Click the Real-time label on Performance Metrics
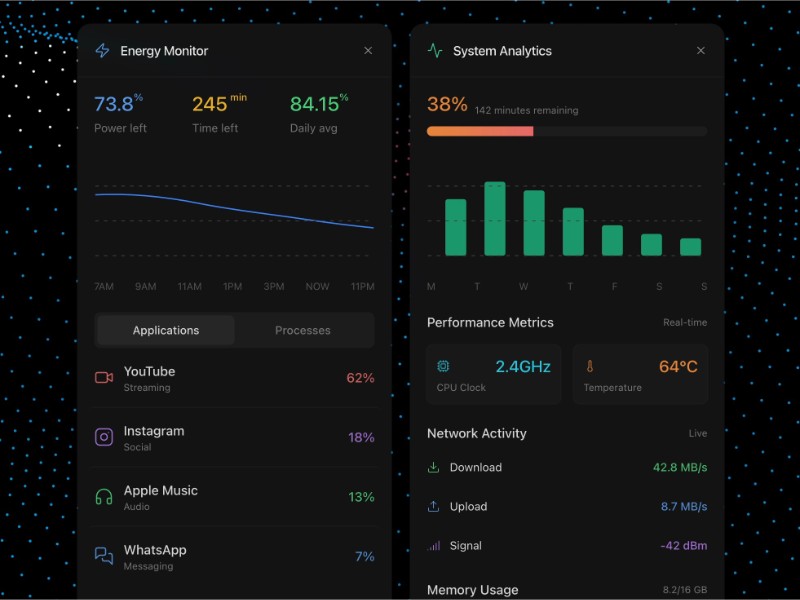 684,322
